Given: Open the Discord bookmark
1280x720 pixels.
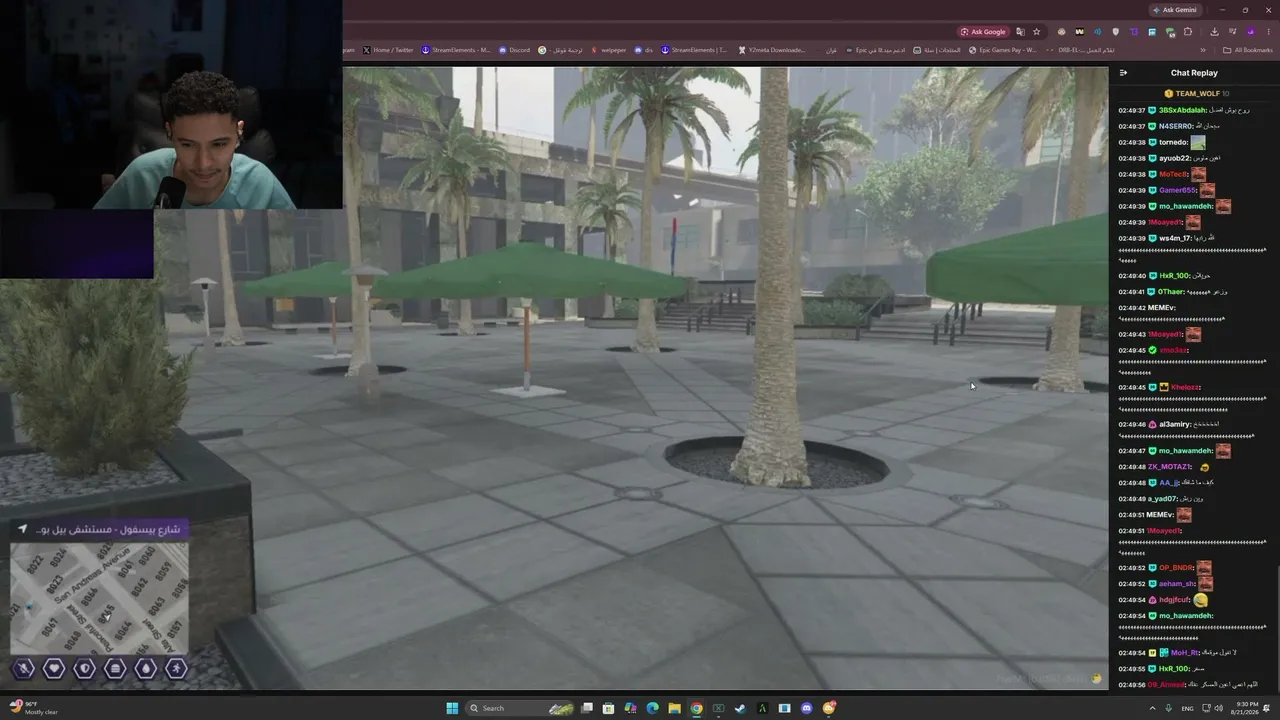Looking at the screenshot, I should point(514,50).
